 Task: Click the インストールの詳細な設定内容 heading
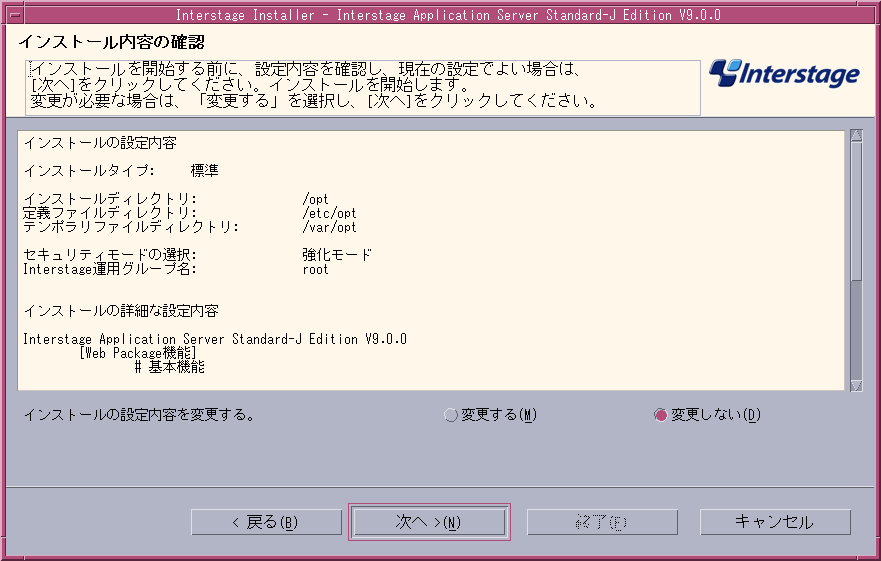coord(121,311)
